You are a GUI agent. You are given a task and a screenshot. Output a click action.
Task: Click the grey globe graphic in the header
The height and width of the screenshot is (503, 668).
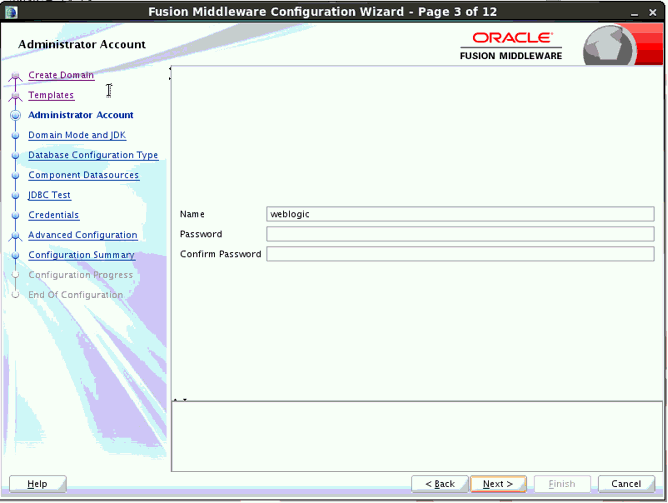click(x=608, y=46)
